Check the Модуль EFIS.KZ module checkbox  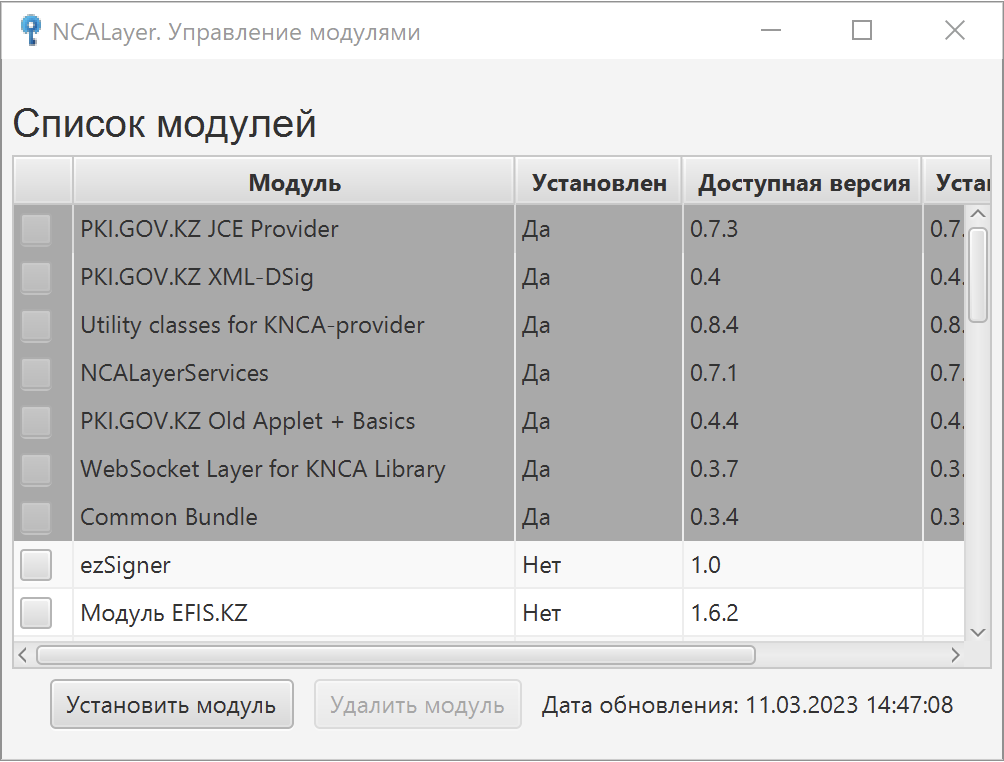tap(35, 613)
